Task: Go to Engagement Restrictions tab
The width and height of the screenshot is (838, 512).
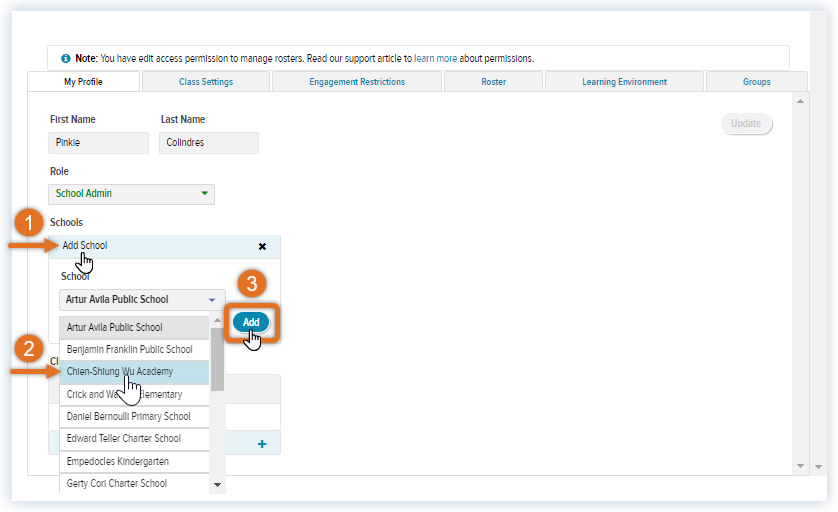Action: pyautogui.click(x=357, y=82)
